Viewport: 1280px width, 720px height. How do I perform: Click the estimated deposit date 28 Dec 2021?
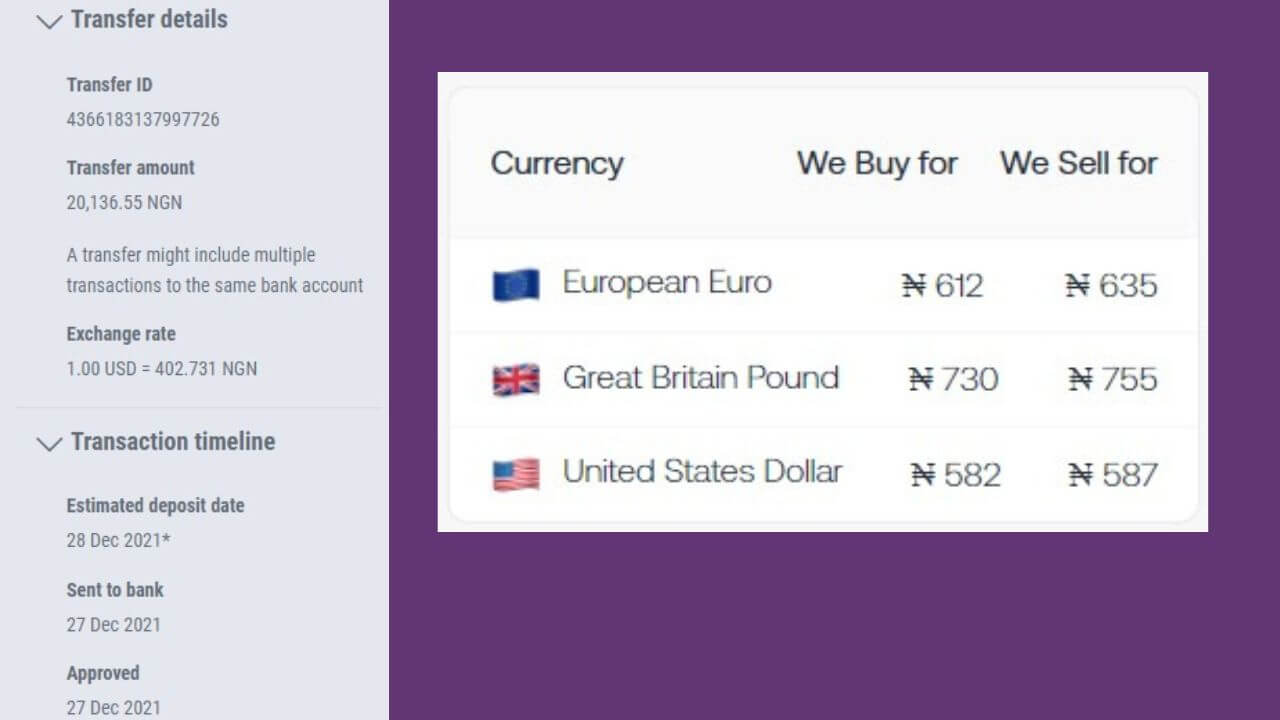(x=118, y=540)
